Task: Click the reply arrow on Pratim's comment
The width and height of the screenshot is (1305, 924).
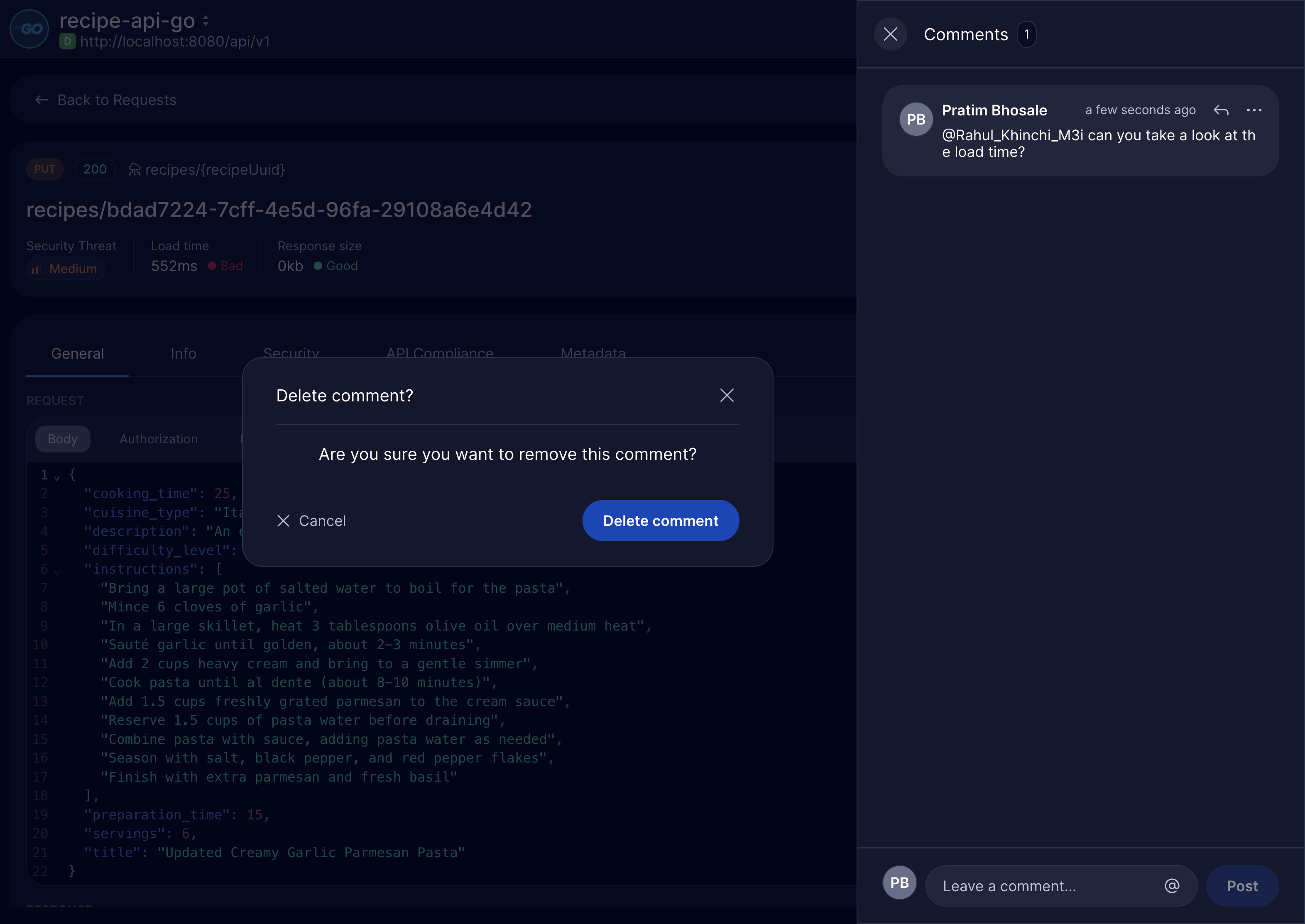Action: [1221, 110]
